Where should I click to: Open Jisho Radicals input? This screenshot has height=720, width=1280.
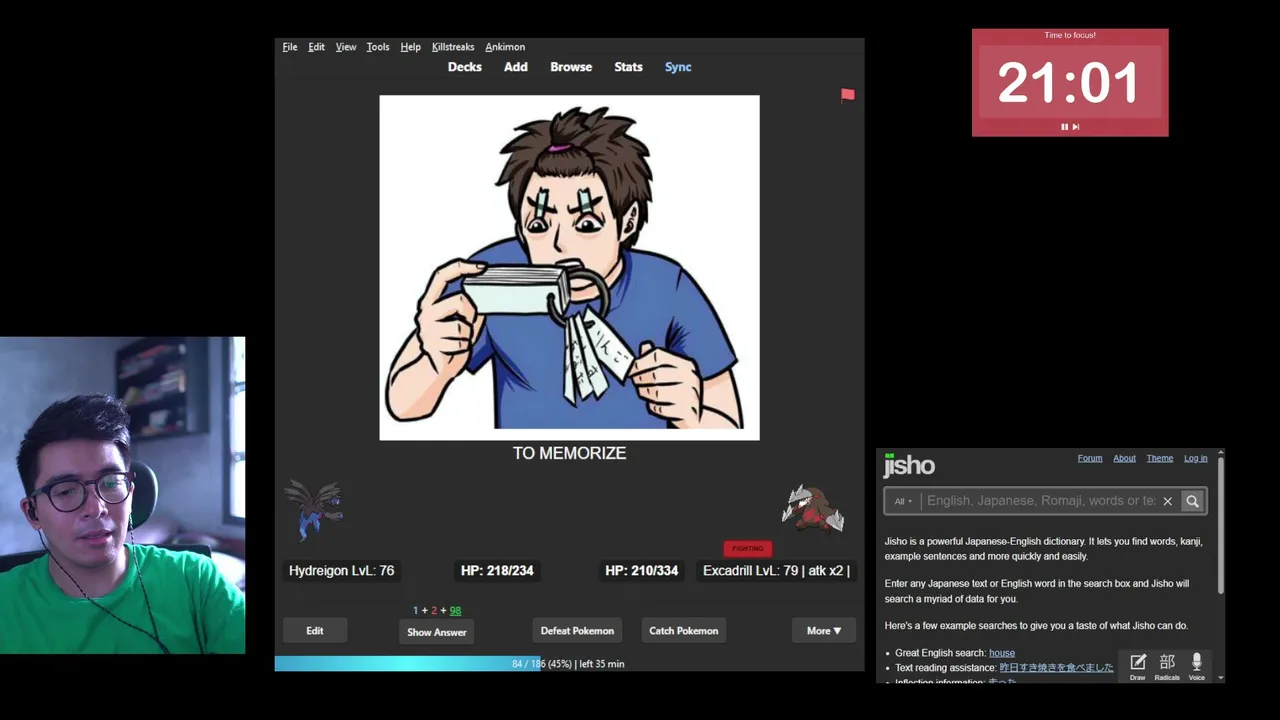coord(1167,667)
